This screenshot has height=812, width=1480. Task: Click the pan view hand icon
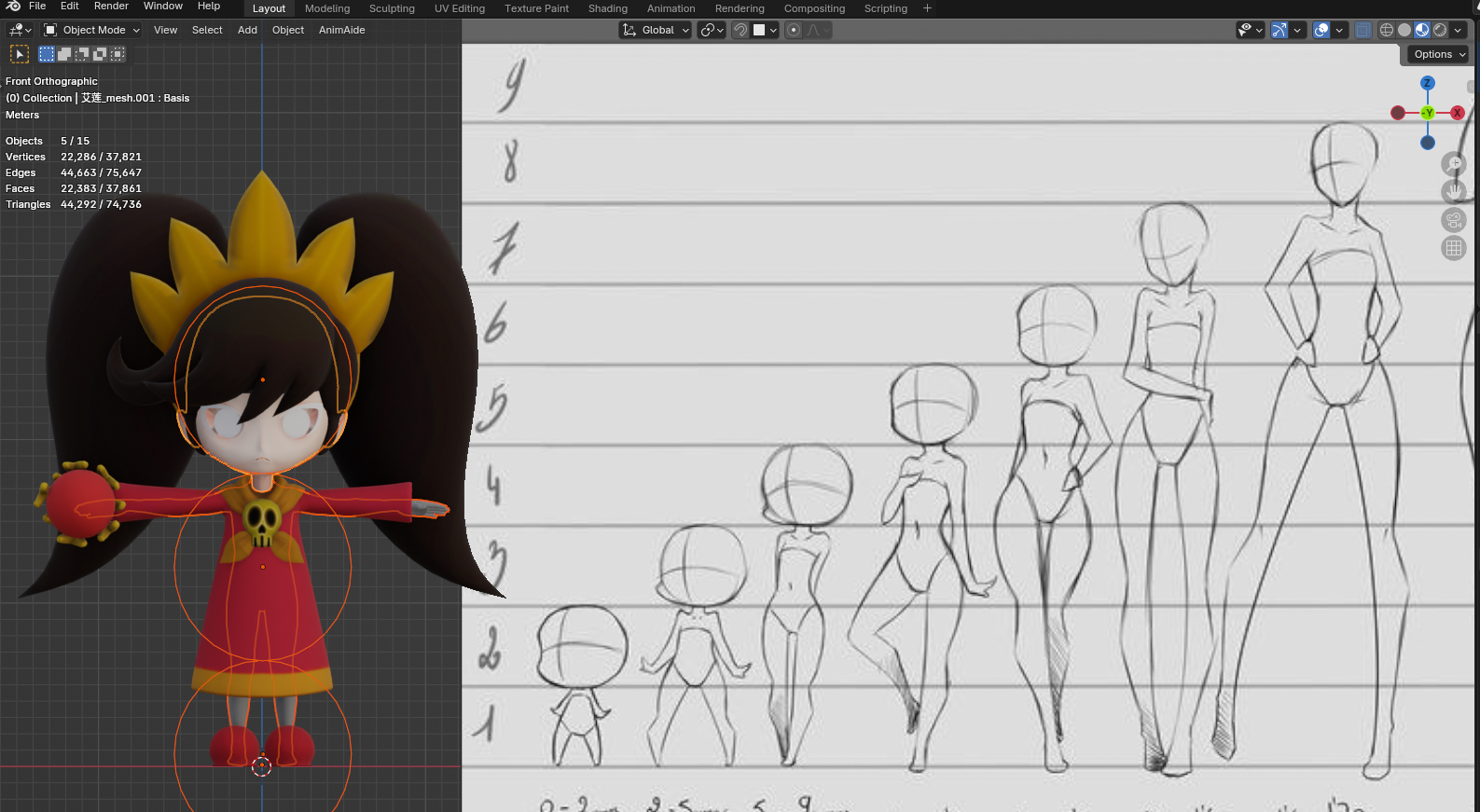tap(1454, 192)
